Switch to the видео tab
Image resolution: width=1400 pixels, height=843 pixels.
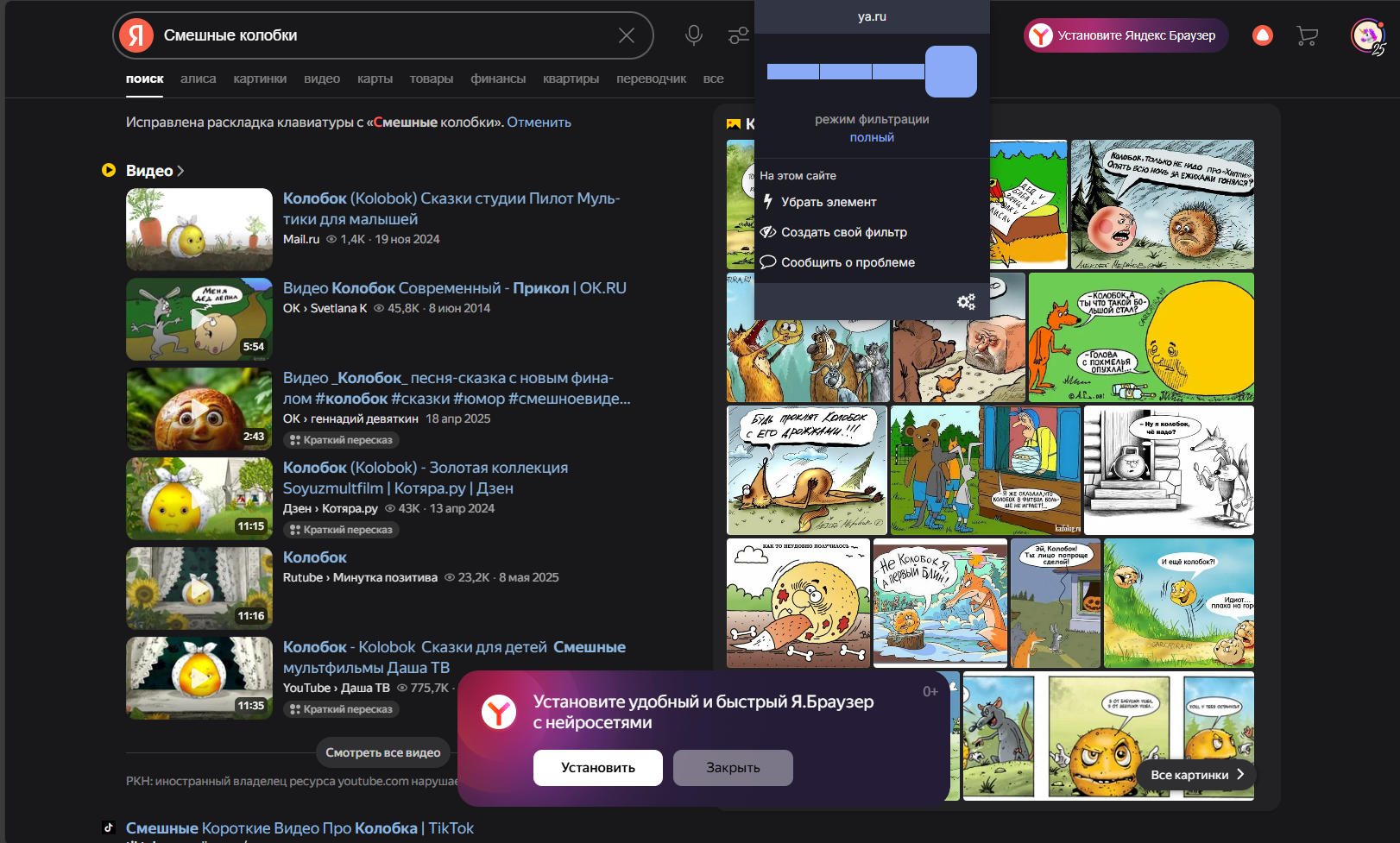[322, 79]
